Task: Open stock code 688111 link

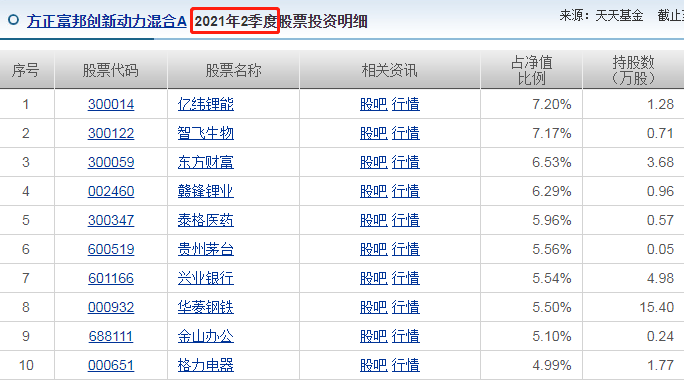Action: tap(111, 336)
